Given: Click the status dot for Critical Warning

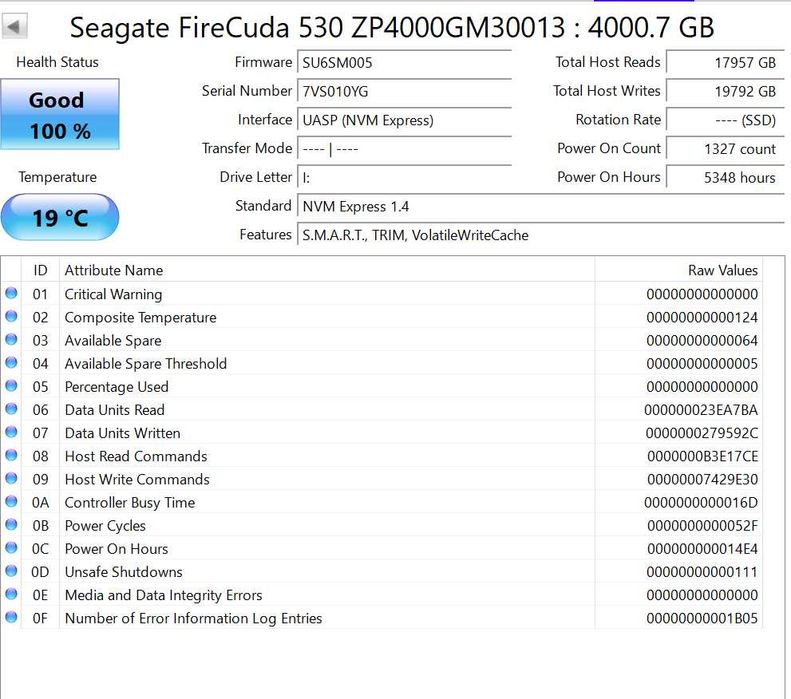Looking at the screenshot, I should (11, 293).
